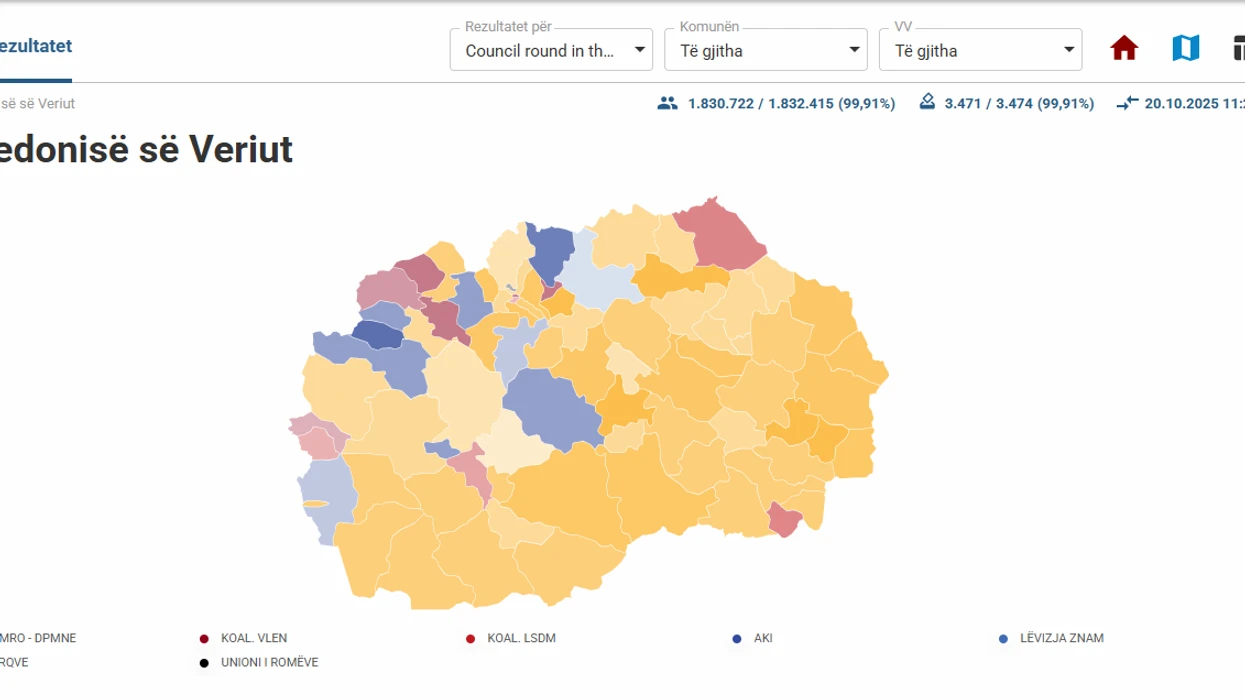Open the table view icon at right edge
Image resolution: width=1245 pixels, height=700 pixels.
click(x=1238, y=48)
